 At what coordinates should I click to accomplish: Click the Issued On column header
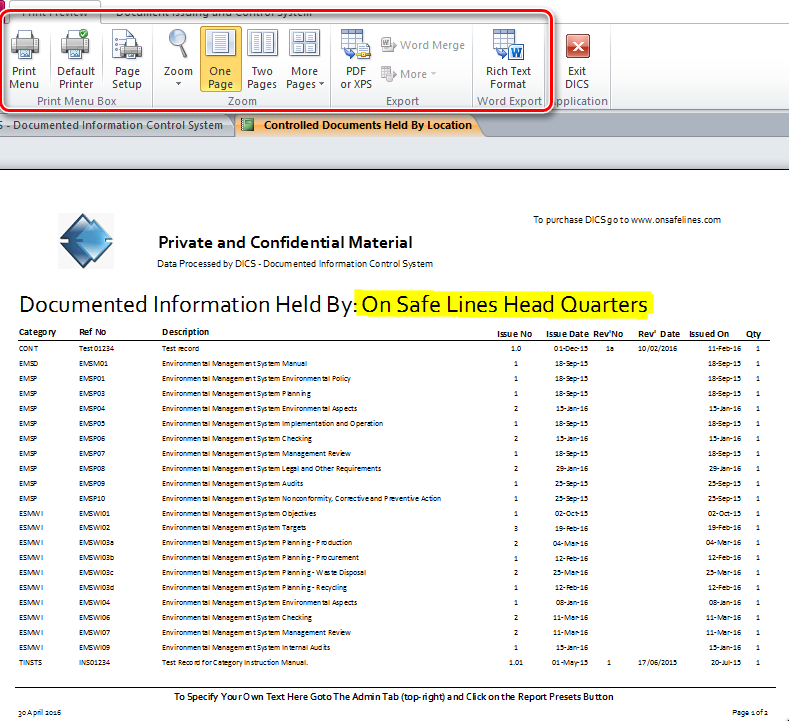[x=708, y=334]
